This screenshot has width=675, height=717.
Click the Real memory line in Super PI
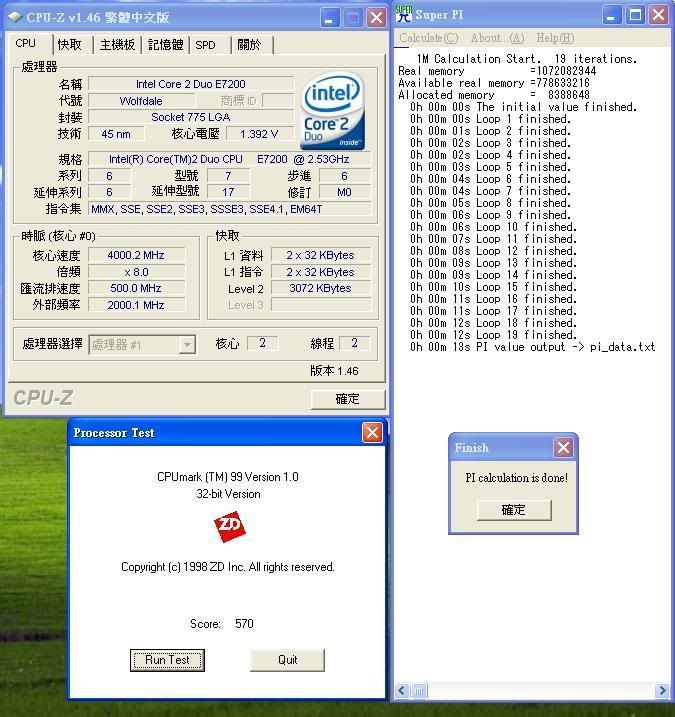coord(497,71)
